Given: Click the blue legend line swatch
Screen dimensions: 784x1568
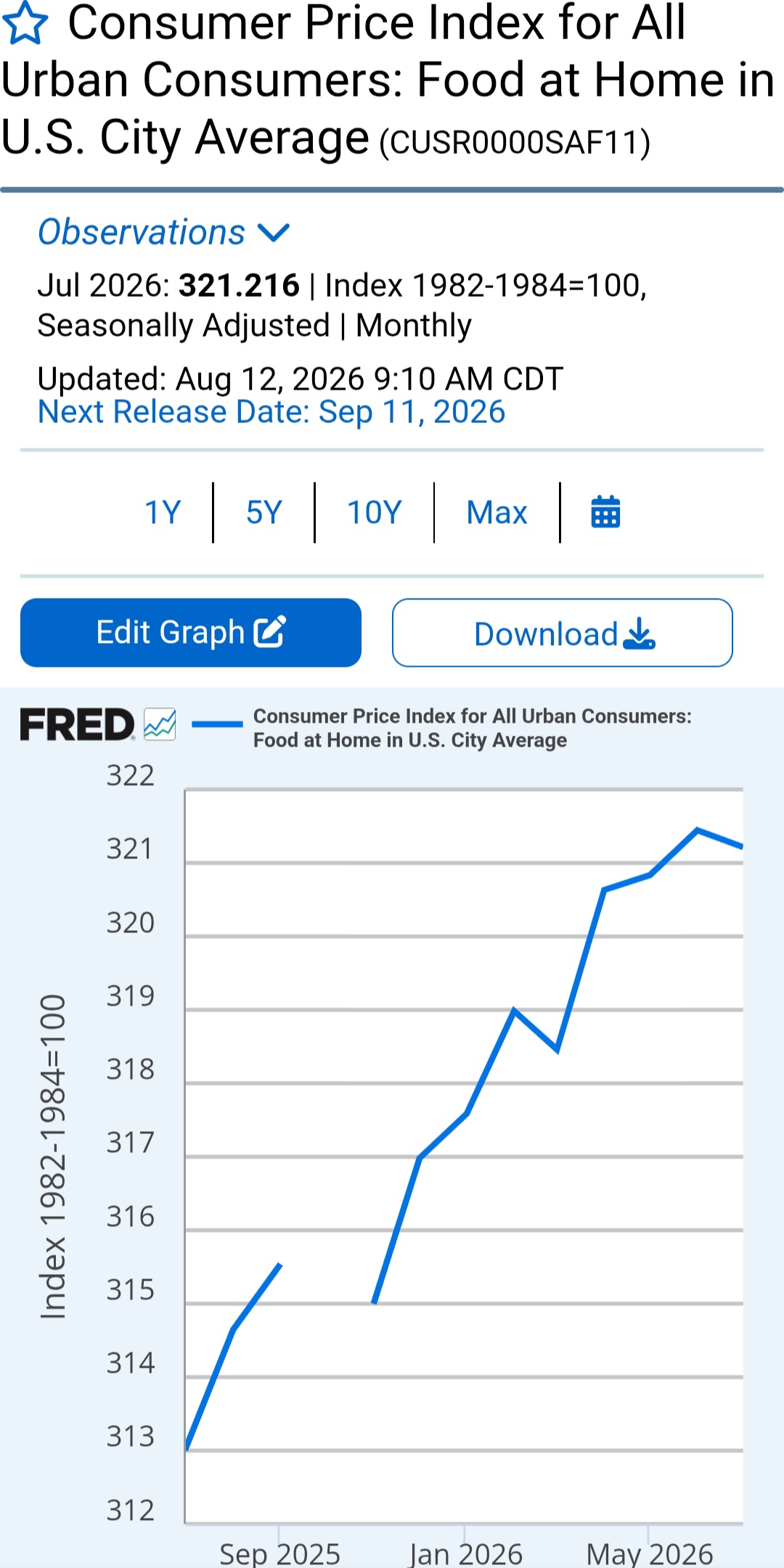Looking at the screenshot, I should click(217, 723).
